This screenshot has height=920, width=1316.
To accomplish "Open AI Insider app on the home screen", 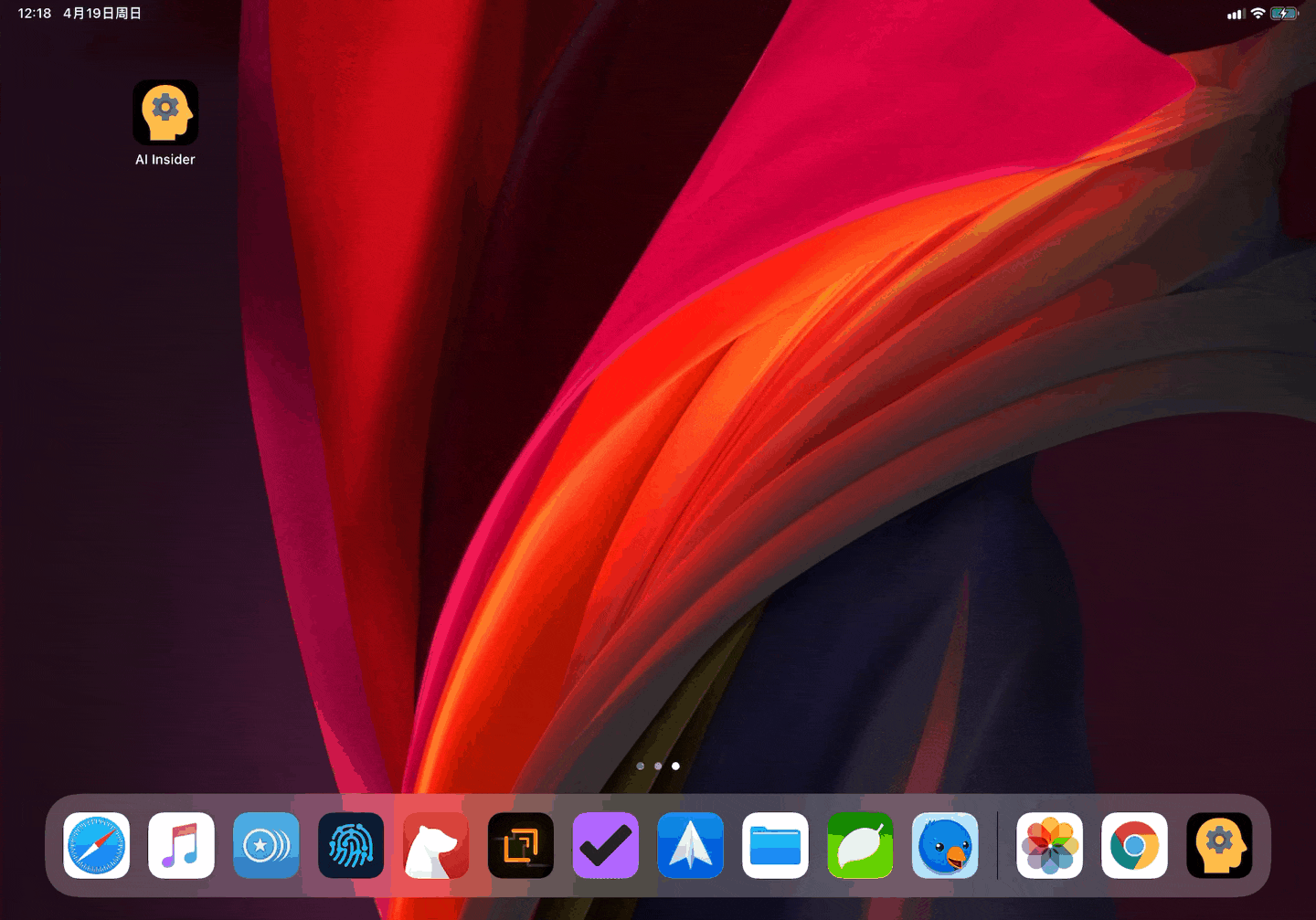I will click(x=165, y=112).
